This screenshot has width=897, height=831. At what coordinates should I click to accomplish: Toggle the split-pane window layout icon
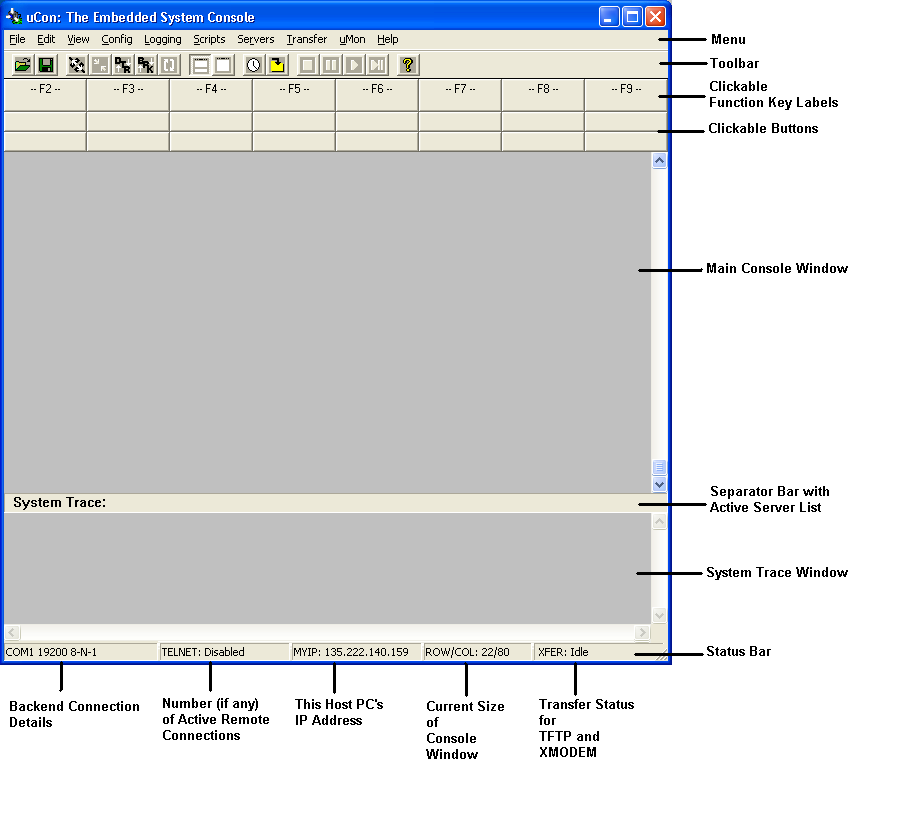200,65
